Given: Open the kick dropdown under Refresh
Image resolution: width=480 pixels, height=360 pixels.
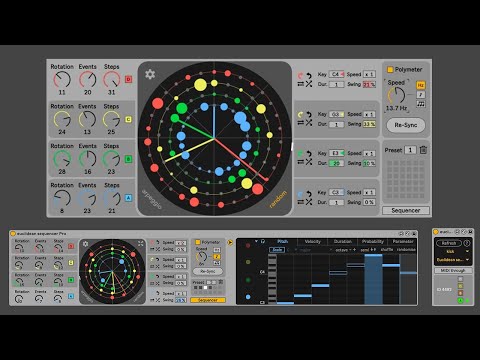Looking at the screenshot, I should tap(453, 251).
